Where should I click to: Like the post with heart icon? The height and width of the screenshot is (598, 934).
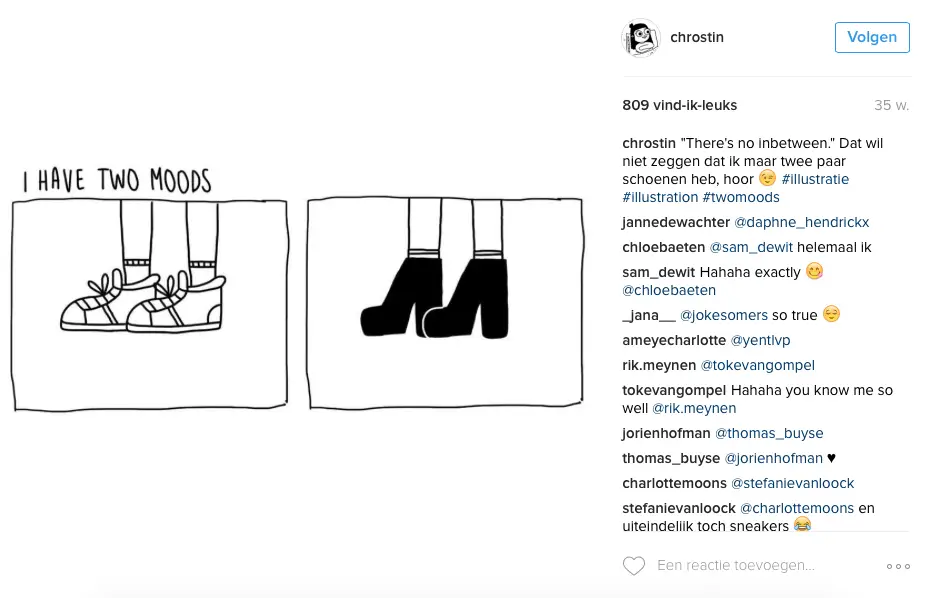634,566
